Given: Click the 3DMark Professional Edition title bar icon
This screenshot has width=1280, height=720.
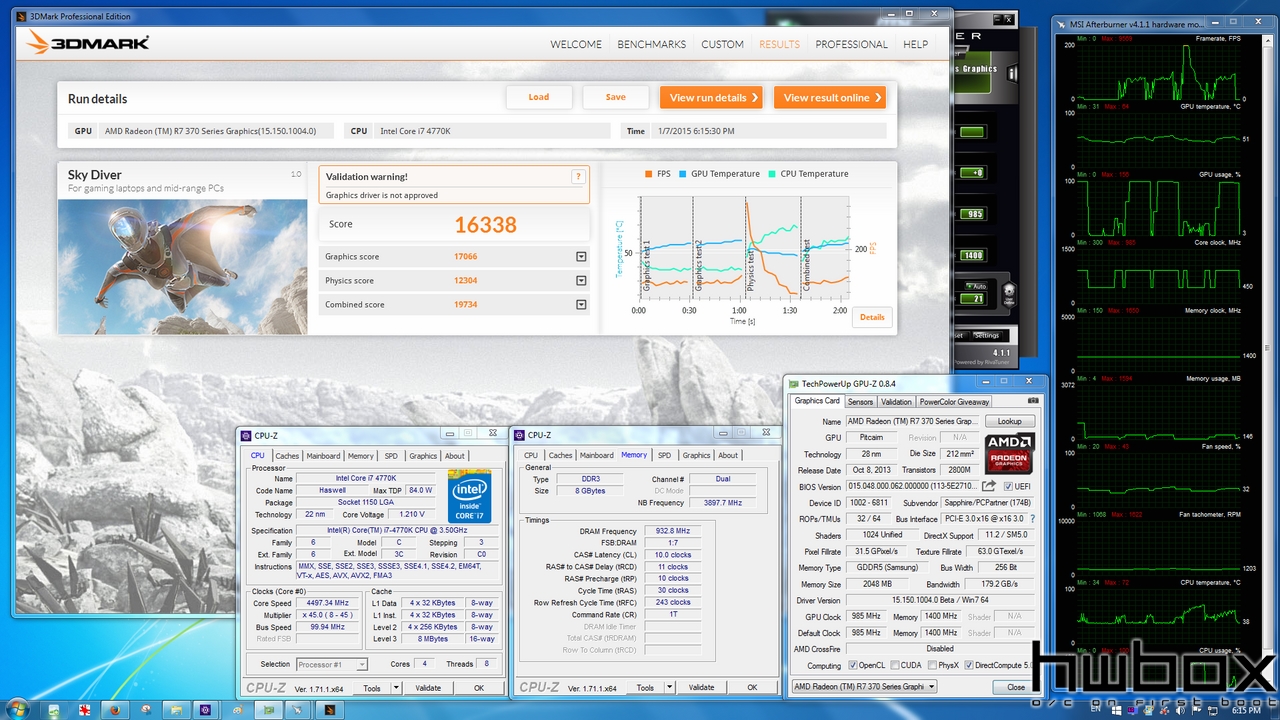Looking at the screenshot, I should [x=22, y=15].
